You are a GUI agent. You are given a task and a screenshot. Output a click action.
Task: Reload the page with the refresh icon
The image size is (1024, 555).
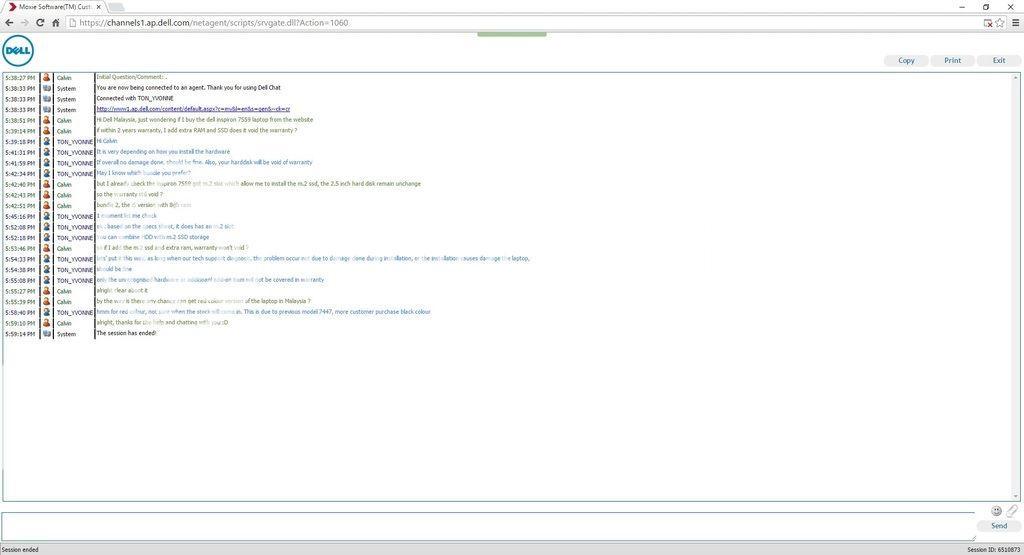pyautogui.click(x=41, y=22)
